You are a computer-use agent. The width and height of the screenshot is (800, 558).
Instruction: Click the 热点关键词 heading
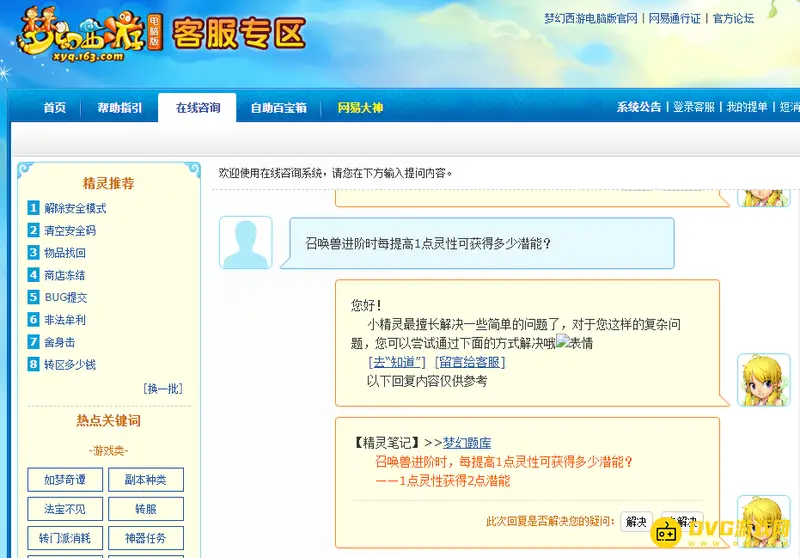tap(108, 420)
